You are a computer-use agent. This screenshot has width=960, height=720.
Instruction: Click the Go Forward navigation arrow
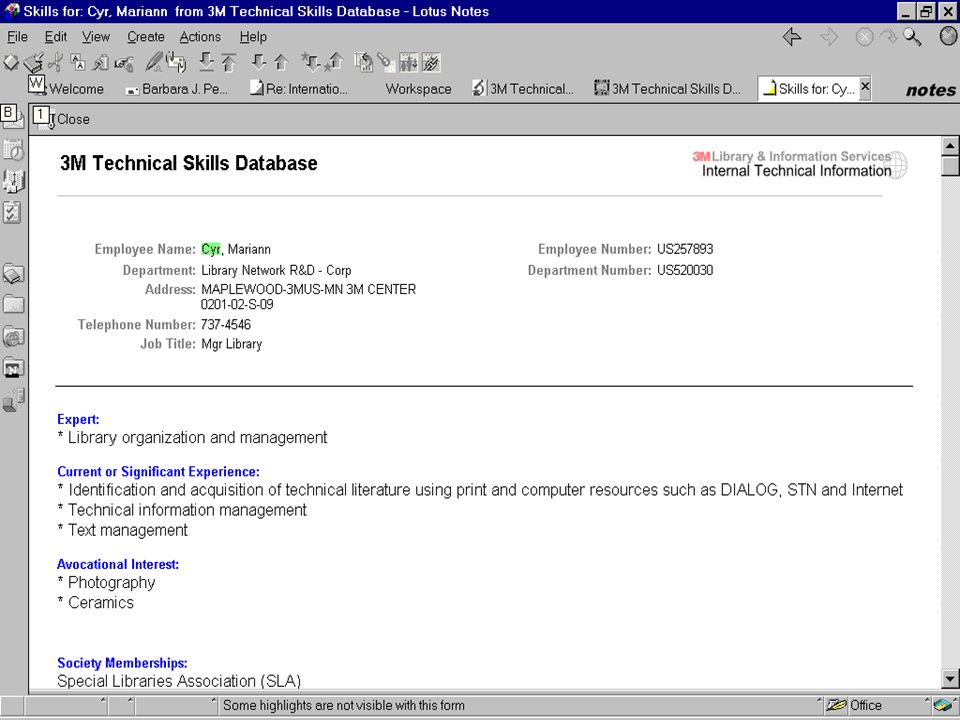click(x=829, y=37)
